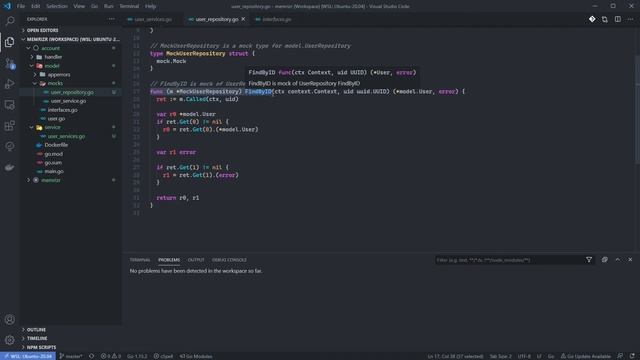Open the Go menu
Screen dimensions: 640x360
tap(94, 6)
